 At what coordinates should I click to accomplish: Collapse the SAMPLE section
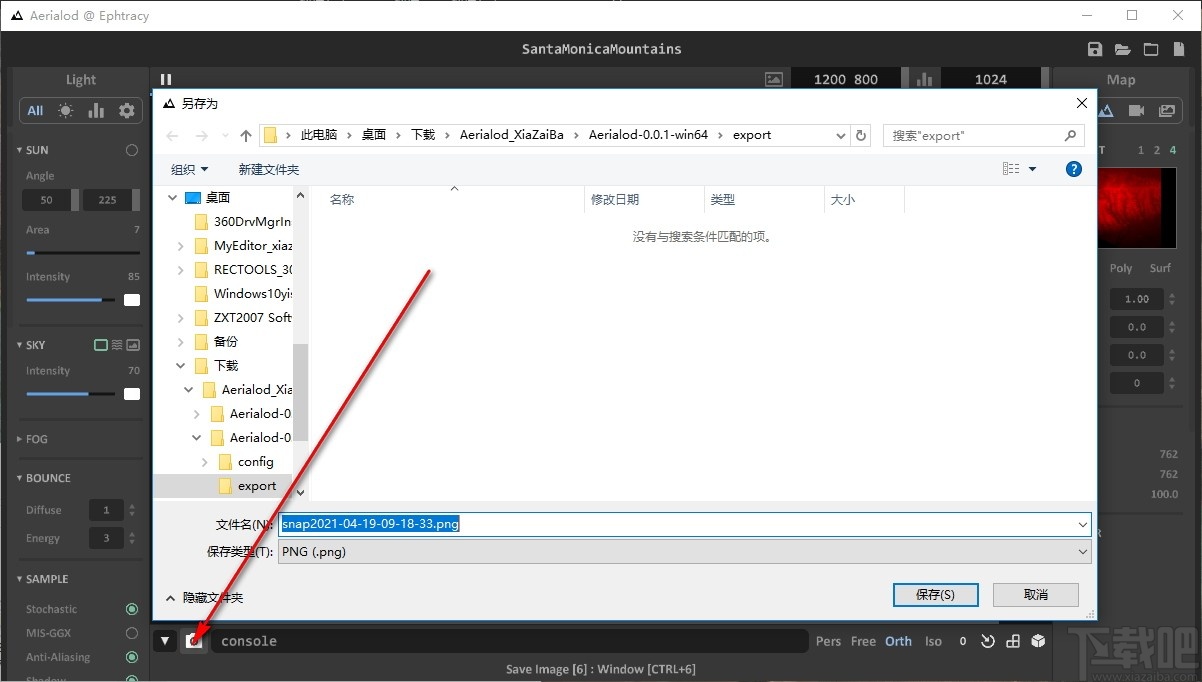pos(19,579)
